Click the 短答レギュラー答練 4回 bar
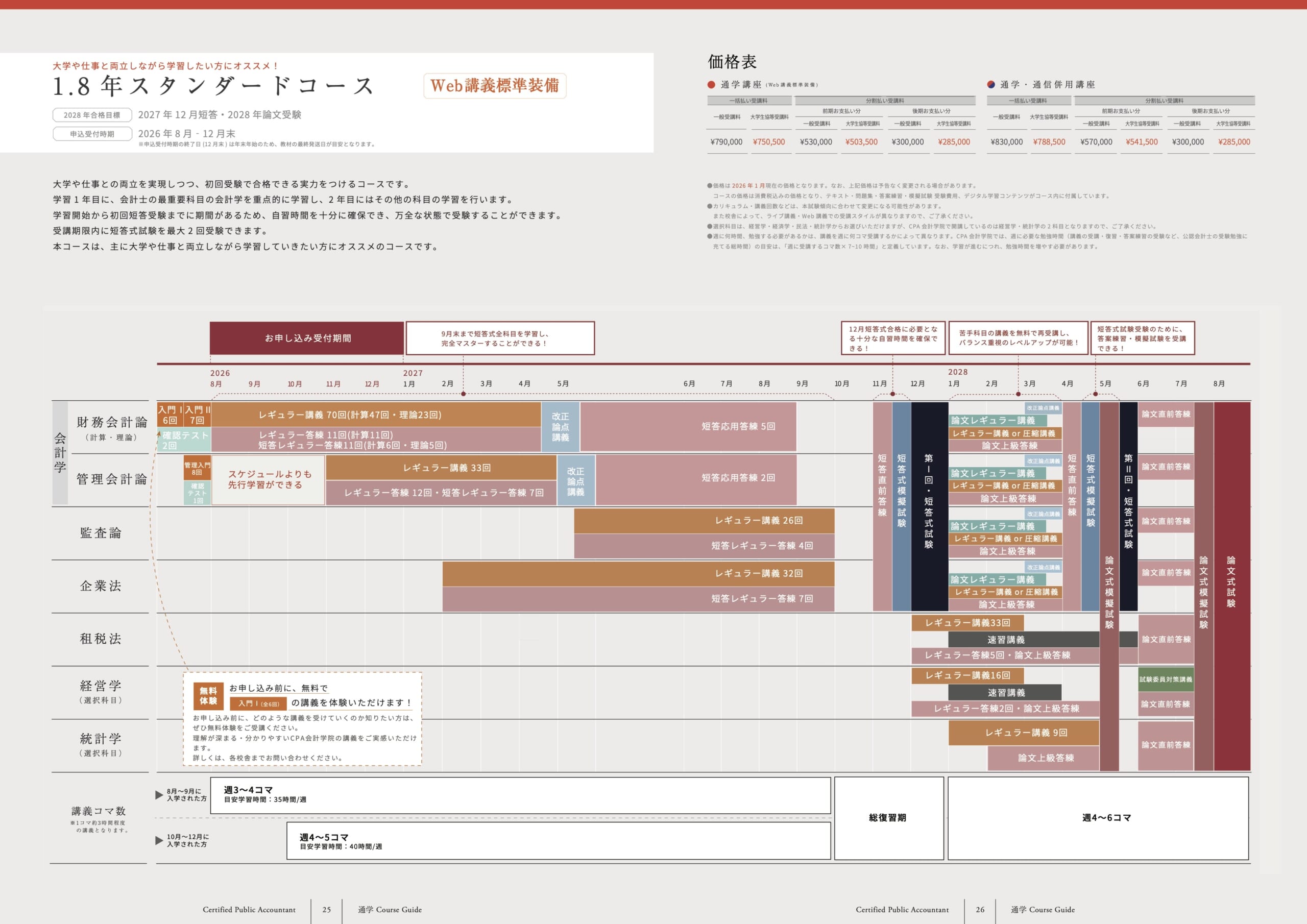The height and width of the screenshot is (924, 1307). pyautogui.click(x=704, y=545)
